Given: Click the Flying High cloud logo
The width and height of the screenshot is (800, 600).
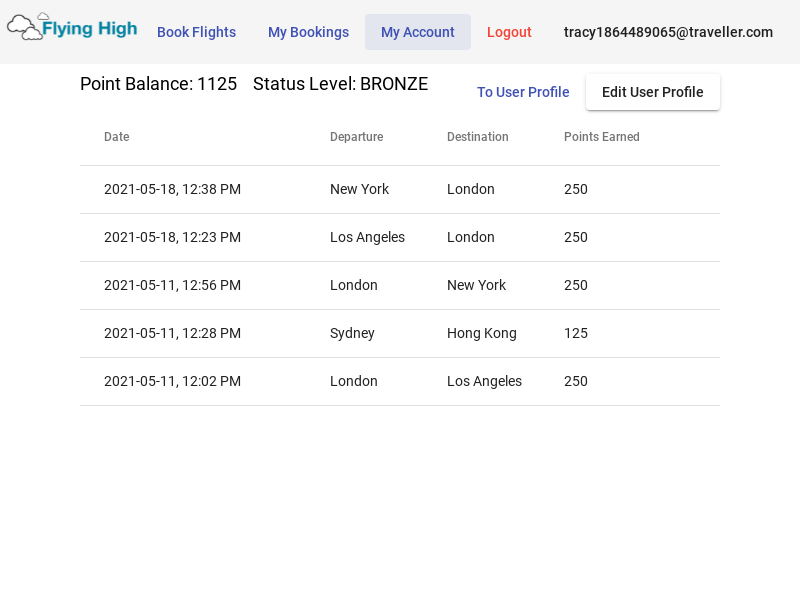Looking at the screenshot, I should coord(72,27).
